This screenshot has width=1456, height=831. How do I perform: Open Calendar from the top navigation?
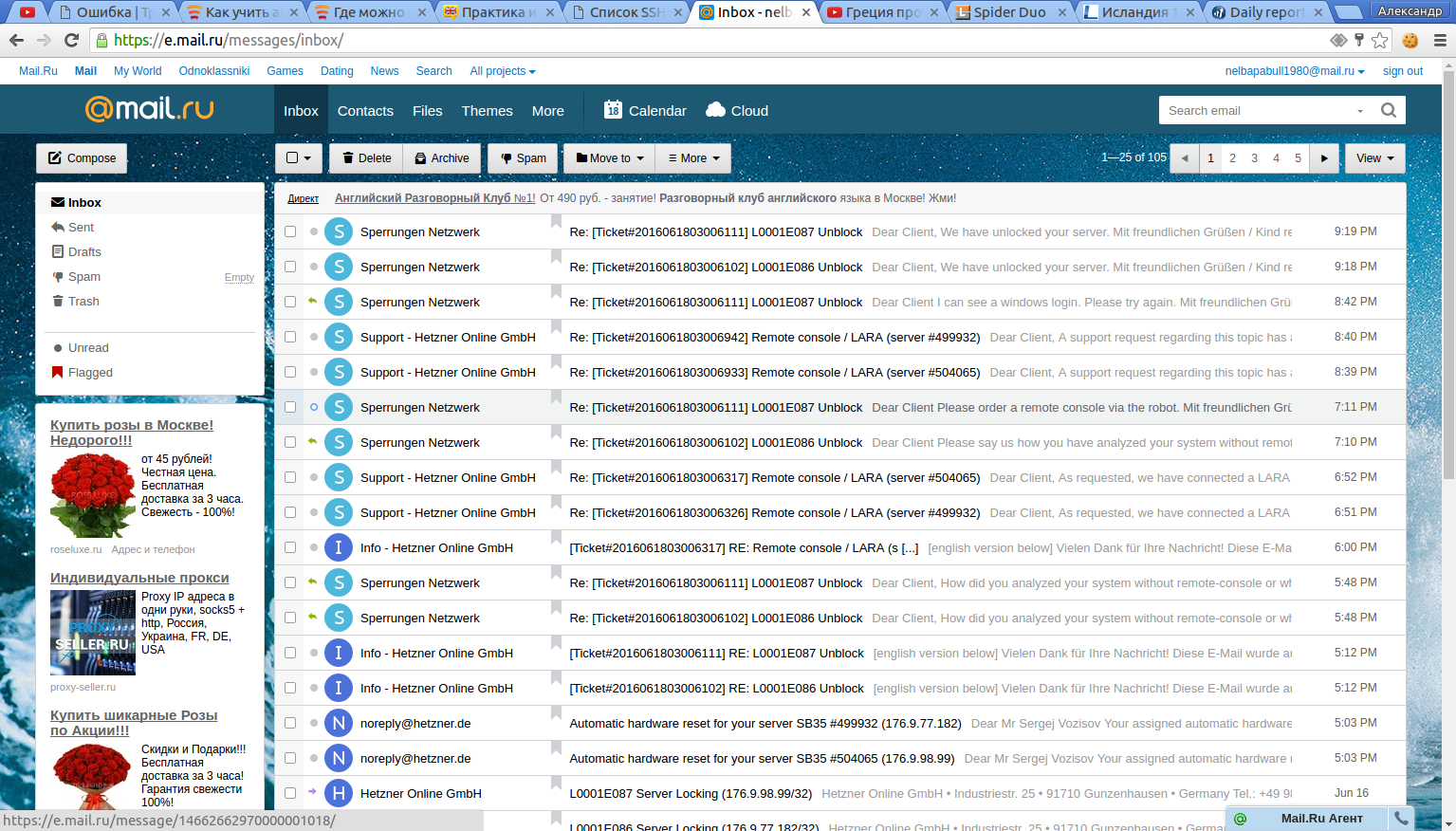click(x=645, y=110)
